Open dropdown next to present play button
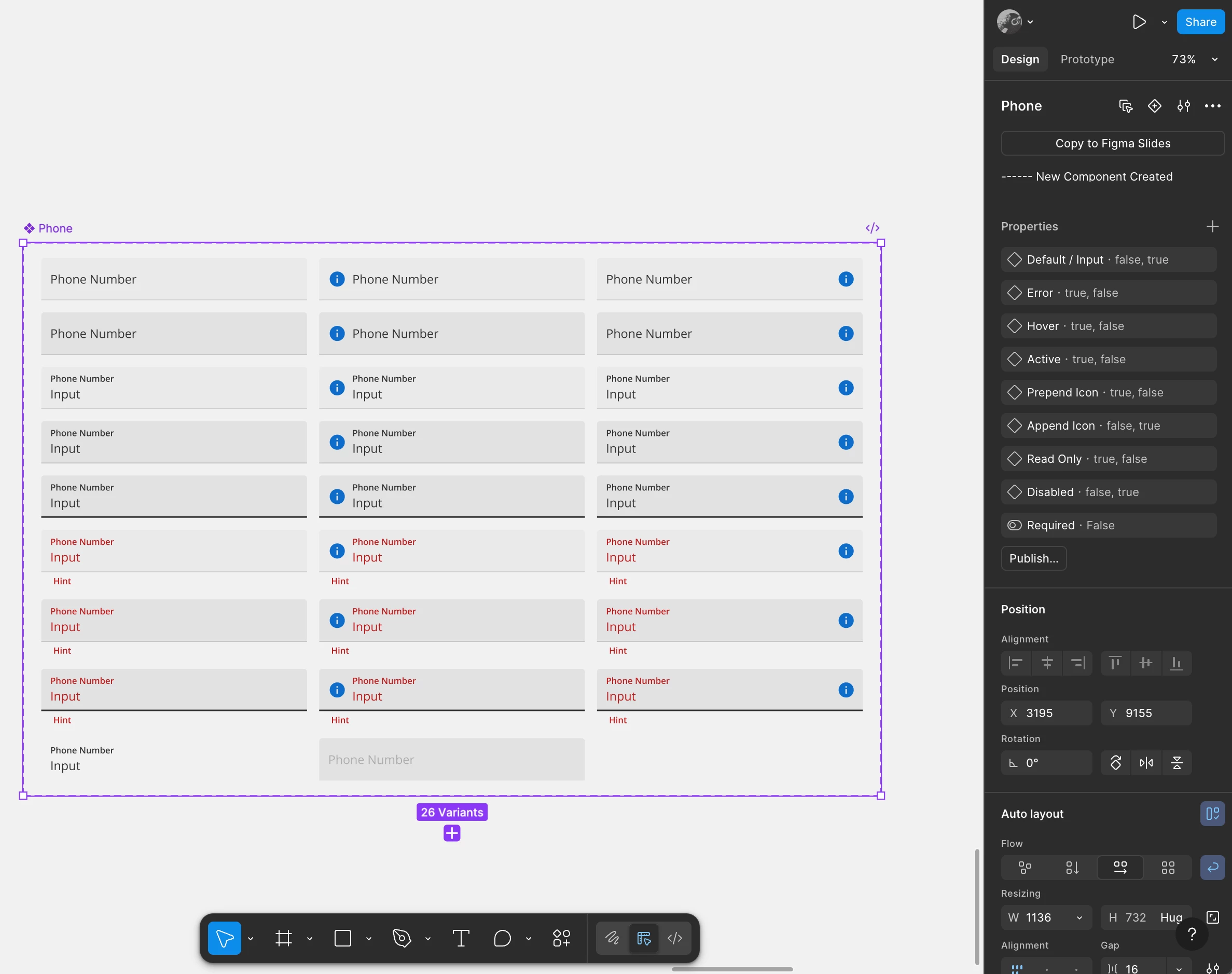 pos(1164,22)
